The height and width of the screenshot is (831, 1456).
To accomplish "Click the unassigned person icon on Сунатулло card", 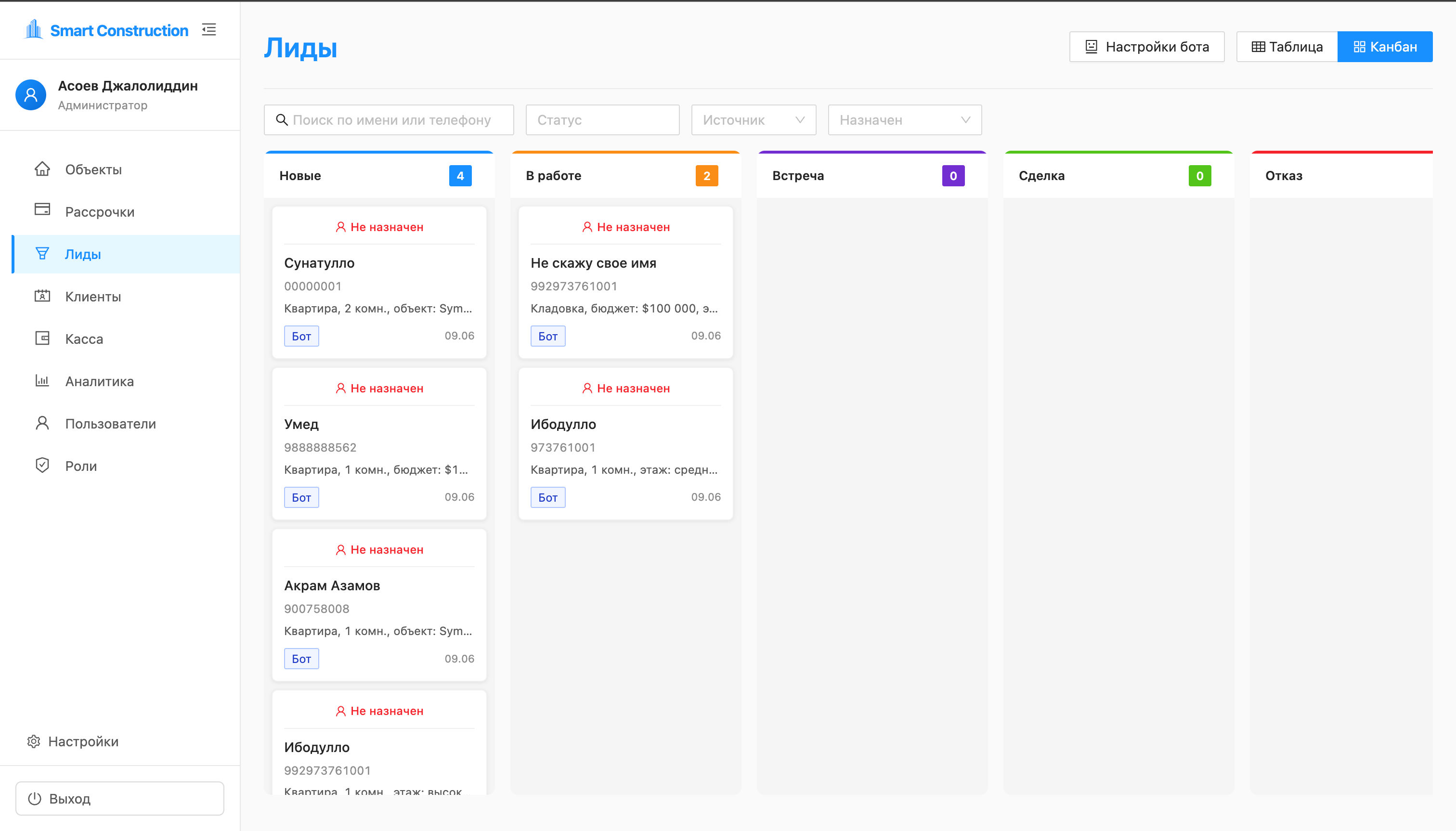I will point(341,227).
